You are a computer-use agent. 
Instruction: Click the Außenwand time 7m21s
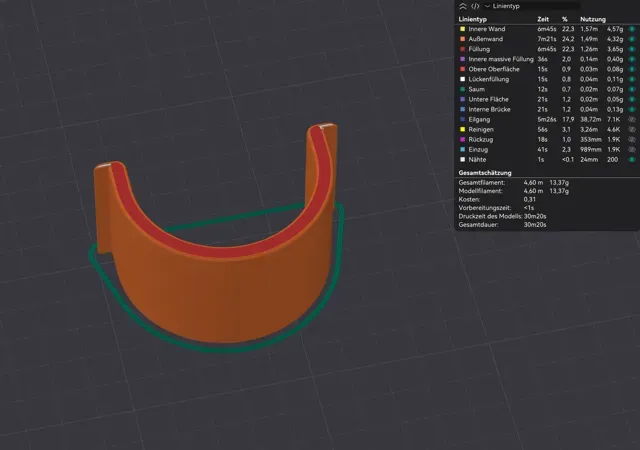[547, 39]
